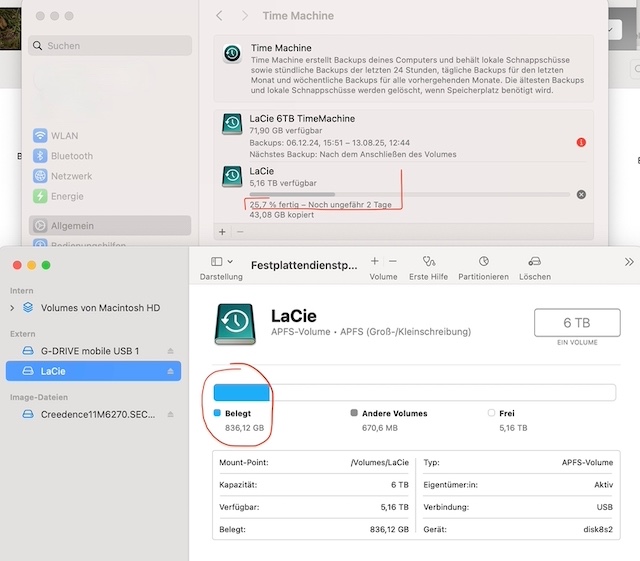
Task: Click the Typ value APFS-Volume
Action: click(x=587, y=462)
